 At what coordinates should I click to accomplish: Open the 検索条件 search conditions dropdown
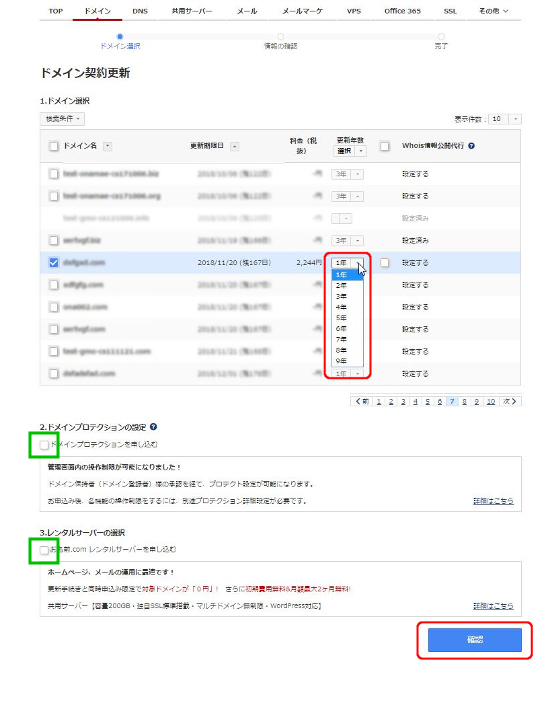pyautogui.click(x=62, y=119)
